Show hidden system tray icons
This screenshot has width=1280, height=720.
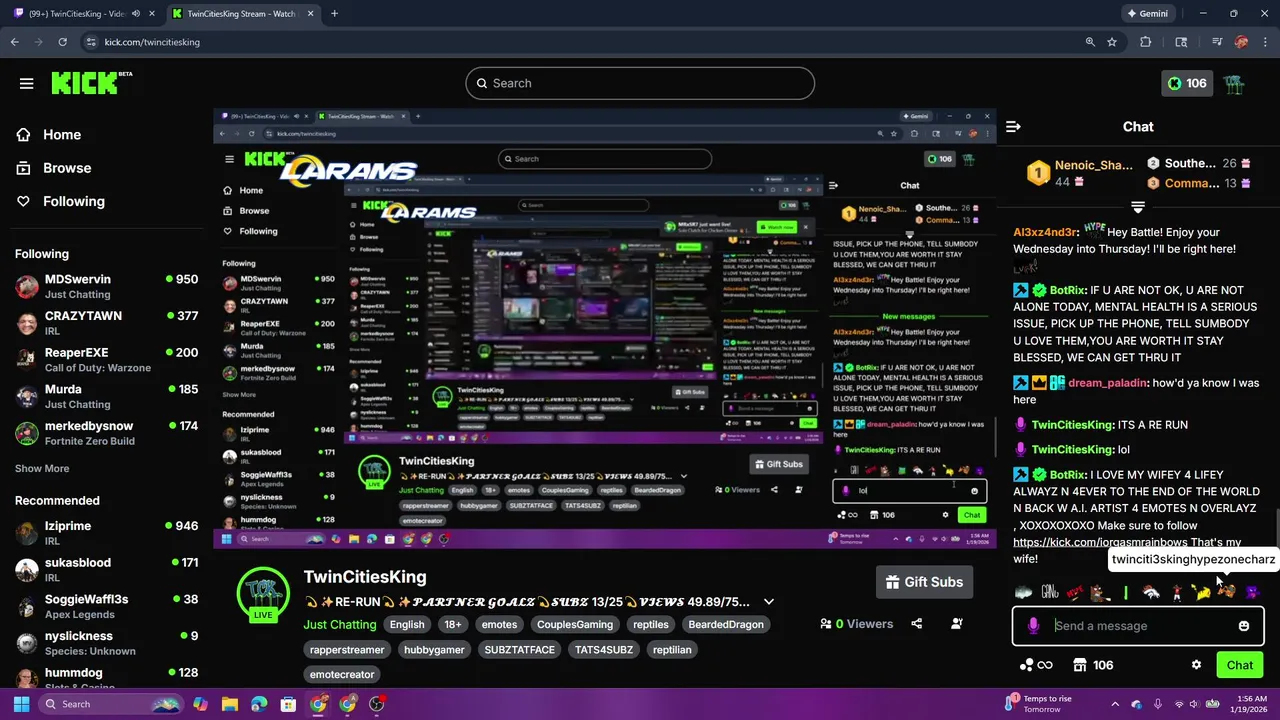1115,704
